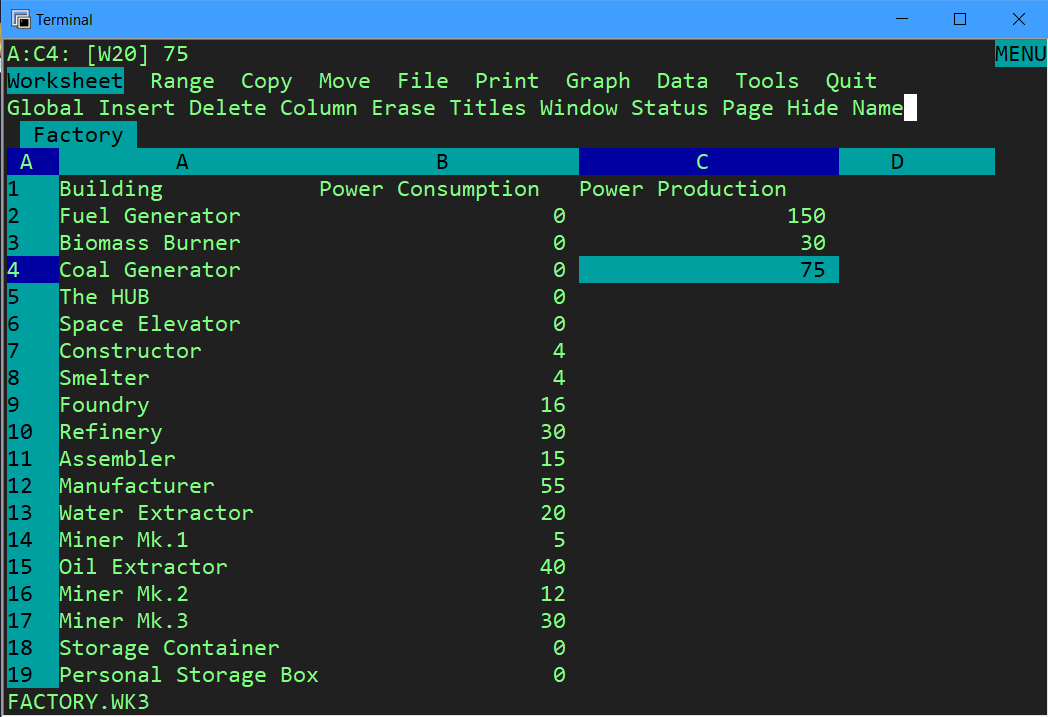Switch to the Factory sheet tab

[78, 135]
